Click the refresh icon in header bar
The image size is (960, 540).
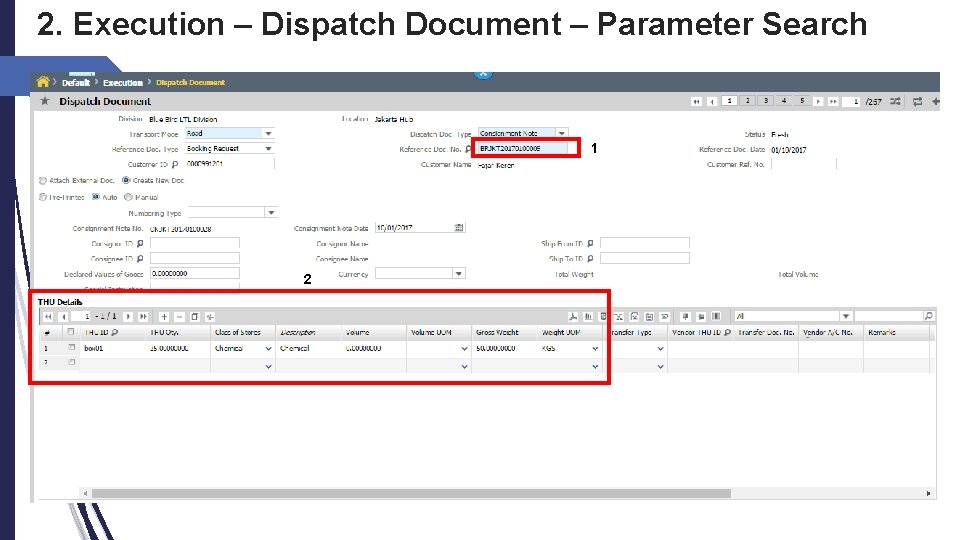[x=917, y=102]
